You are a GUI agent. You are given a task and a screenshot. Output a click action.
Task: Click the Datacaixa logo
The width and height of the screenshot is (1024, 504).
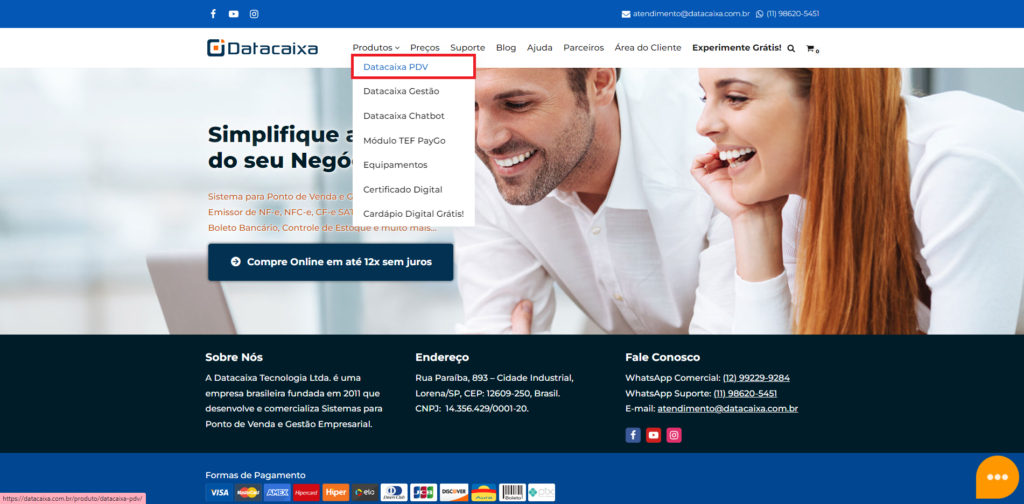coord(263,48)
